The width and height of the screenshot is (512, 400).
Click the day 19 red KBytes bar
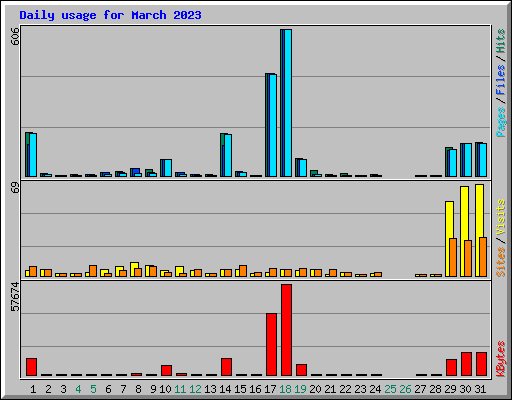point(301,370)
